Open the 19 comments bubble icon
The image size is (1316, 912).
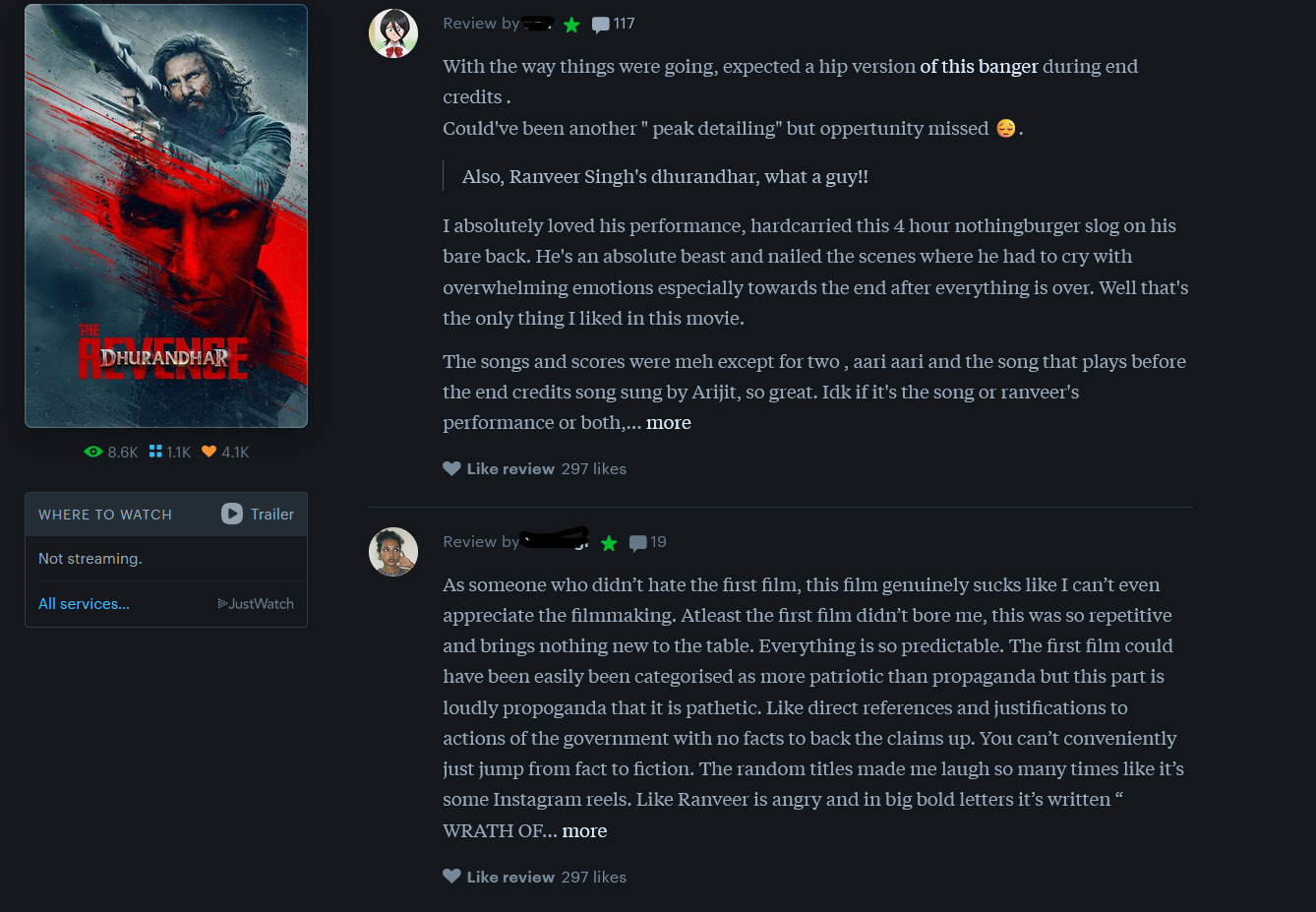click(x=638, y=543)
